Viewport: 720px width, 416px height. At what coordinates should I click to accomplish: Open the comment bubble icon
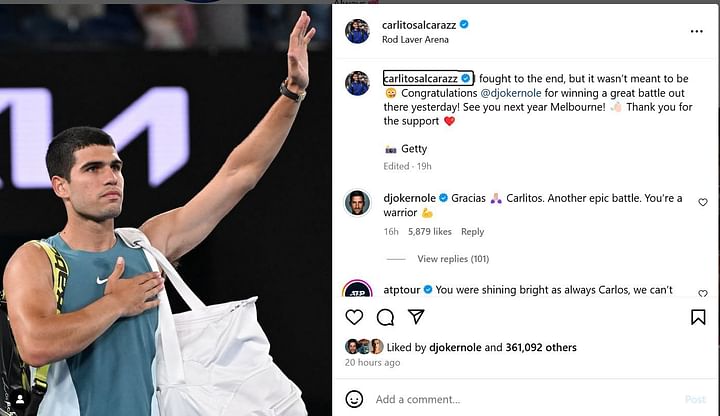pyautogui.click(x=385, y=317)
